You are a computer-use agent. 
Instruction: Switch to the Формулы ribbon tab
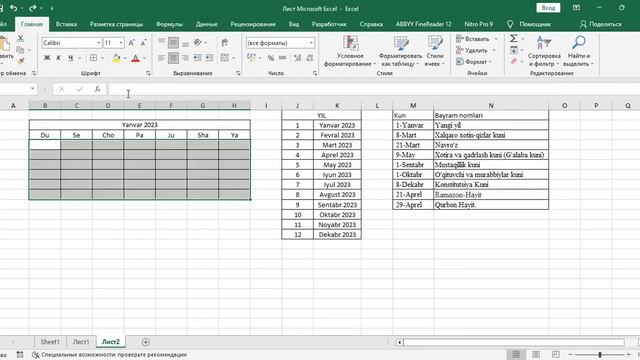pos(169,24)
